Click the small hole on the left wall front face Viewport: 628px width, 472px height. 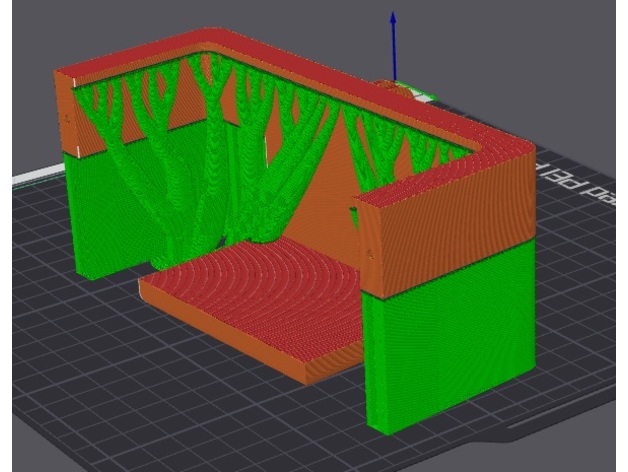(68, 117)
